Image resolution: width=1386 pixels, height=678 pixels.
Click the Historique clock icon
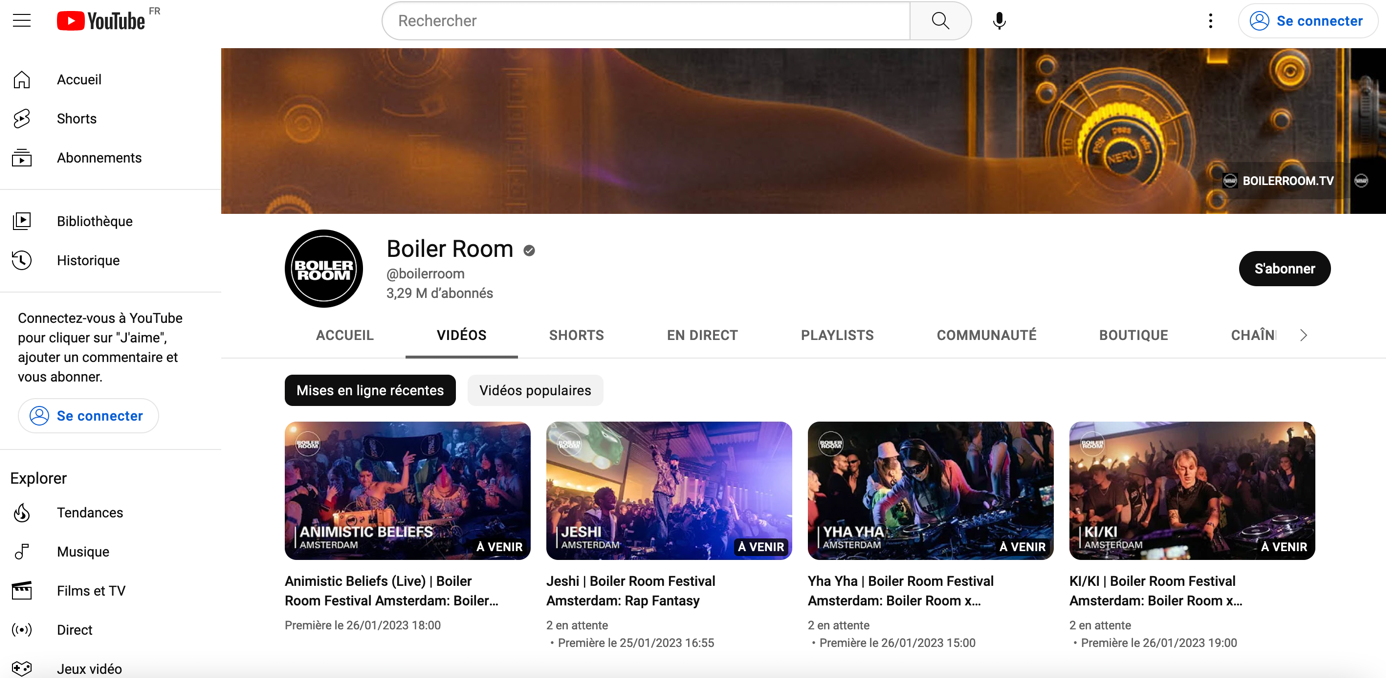click(x=22, y=260)
